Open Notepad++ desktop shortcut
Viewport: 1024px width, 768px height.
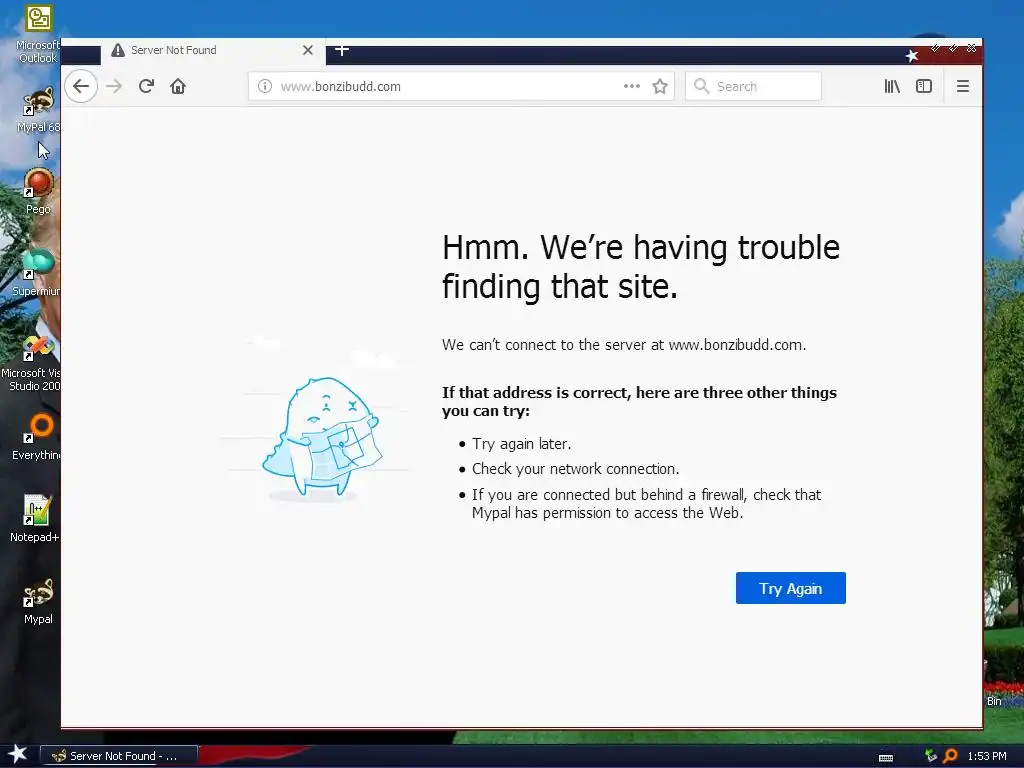35,519
